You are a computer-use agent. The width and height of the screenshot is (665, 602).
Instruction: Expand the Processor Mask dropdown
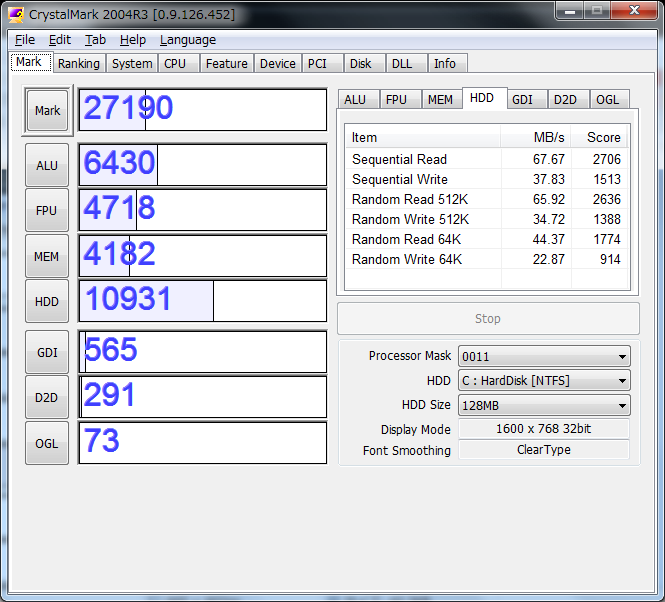pos(544,356)
